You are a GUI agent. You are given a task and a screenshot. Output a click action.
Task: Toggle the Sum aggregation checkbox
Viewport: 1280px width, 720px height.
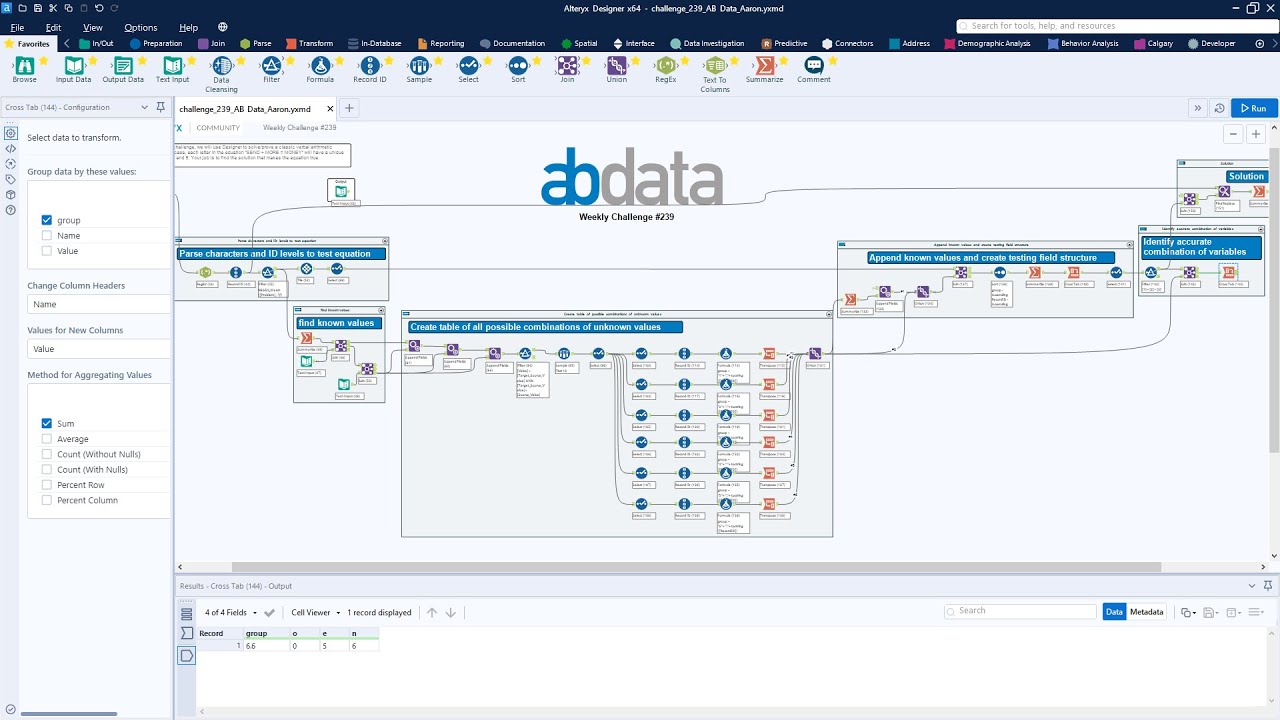pos(46,424)
